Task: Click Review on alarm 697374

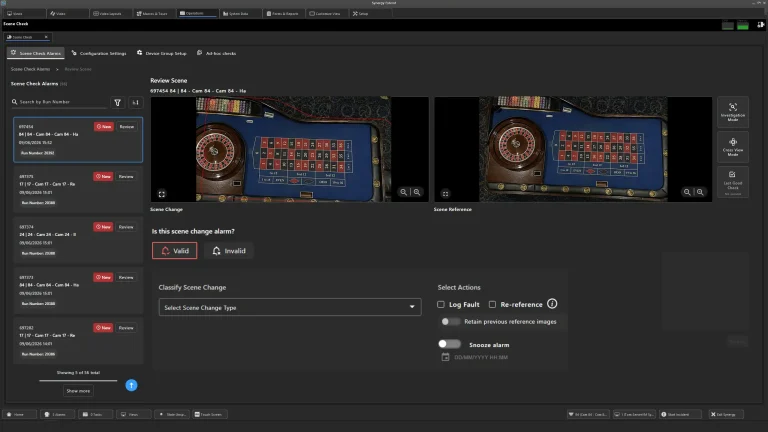Action: click(x=126, y=227)
